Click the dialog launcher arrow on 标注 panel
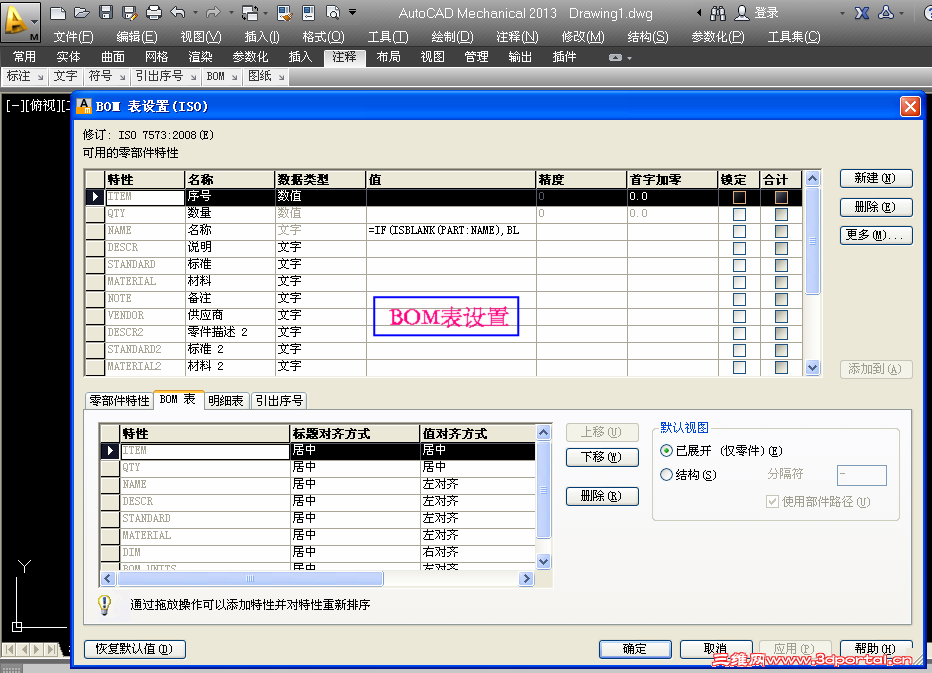Image resolution: width=932 pixels, height=673 pixels. 40,77
